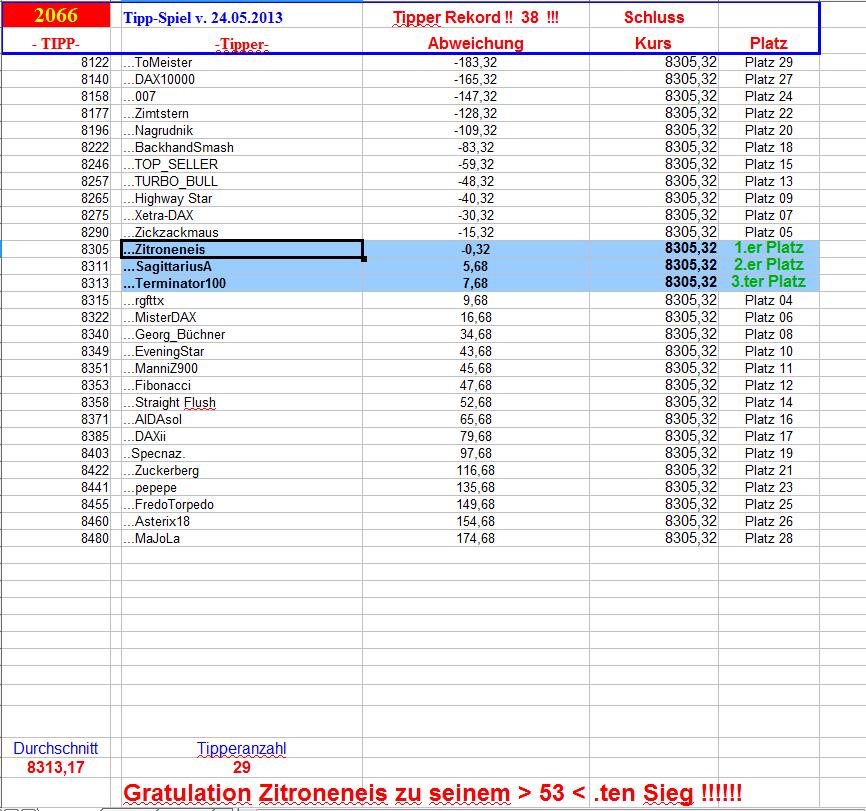Click the '...EveningStar' cell
Viewport: 866px width, 811px height.
coord(242,351)
